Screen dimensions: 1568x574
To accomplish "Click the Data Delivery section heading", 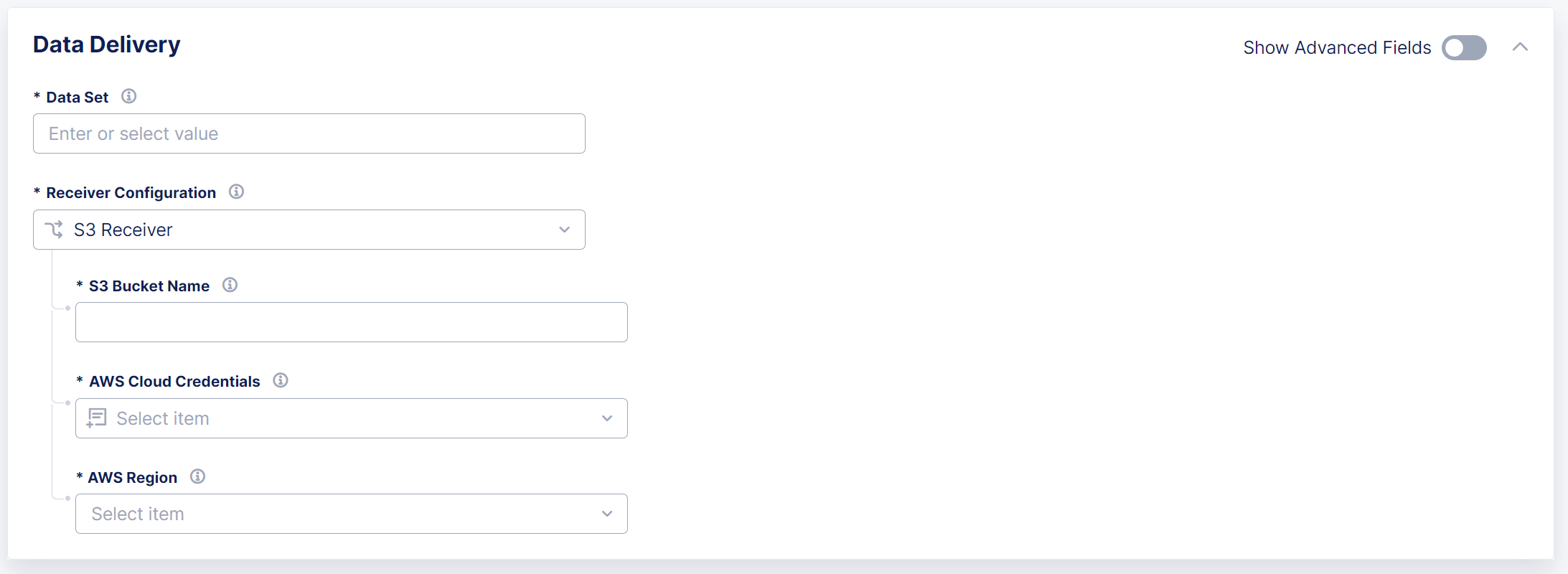I will [106, 44].
